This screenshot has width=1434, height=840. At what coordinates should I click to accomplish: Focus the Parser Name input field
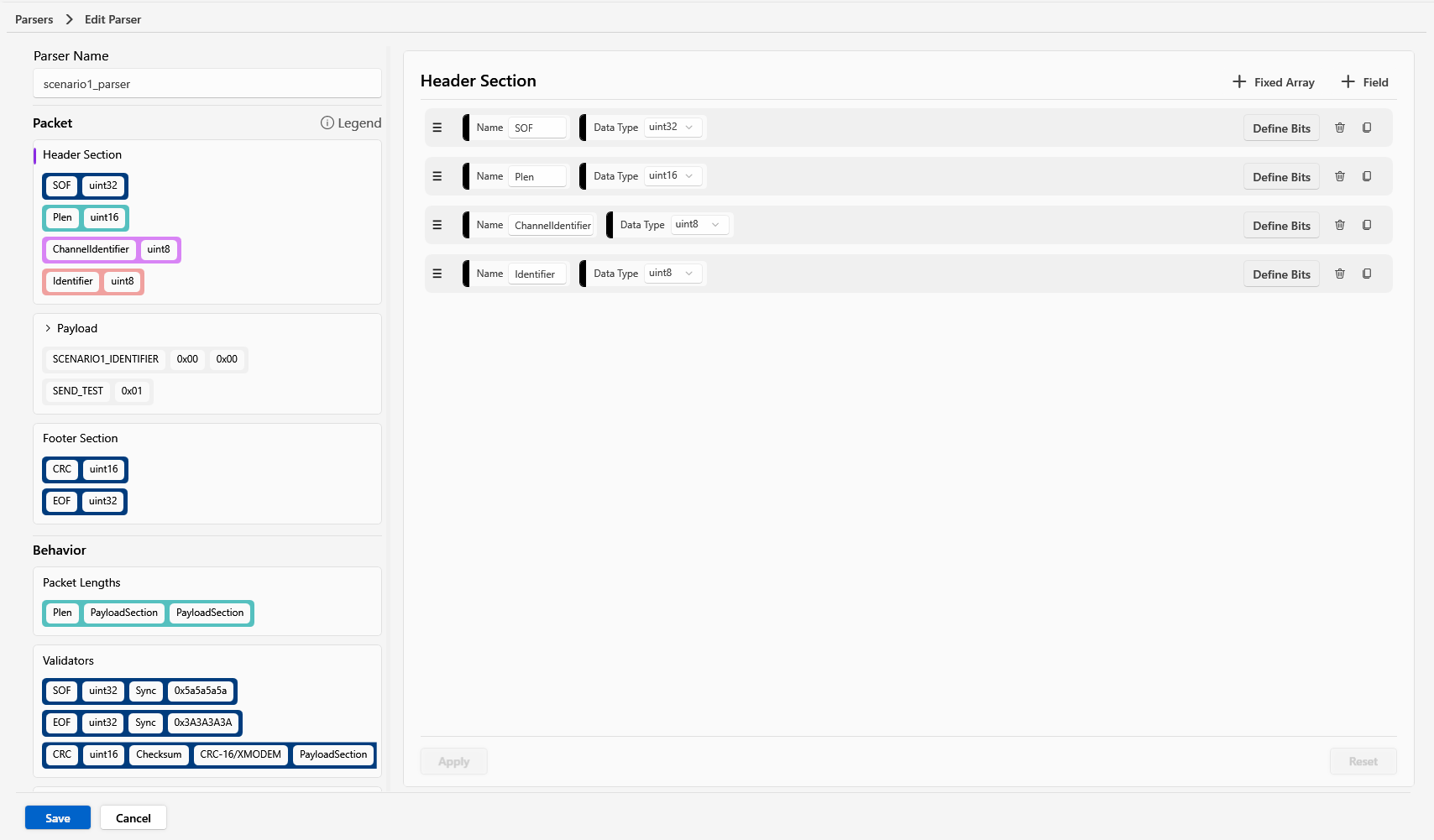(x=207, y=84)
